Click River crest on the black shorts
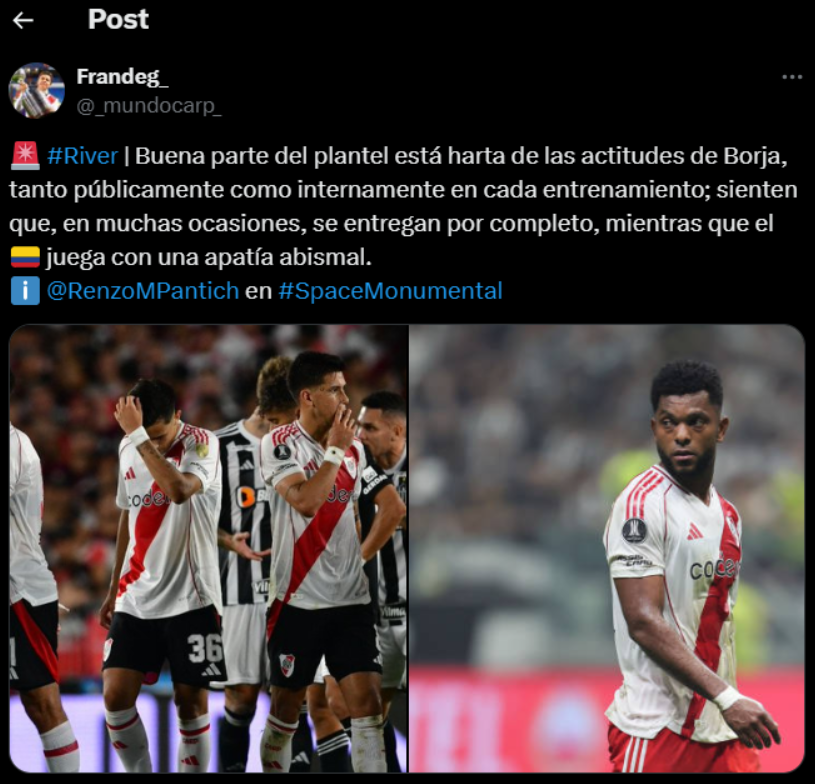Image resolution: width=815 pixels, height=784 pixels. coord(287,665)
